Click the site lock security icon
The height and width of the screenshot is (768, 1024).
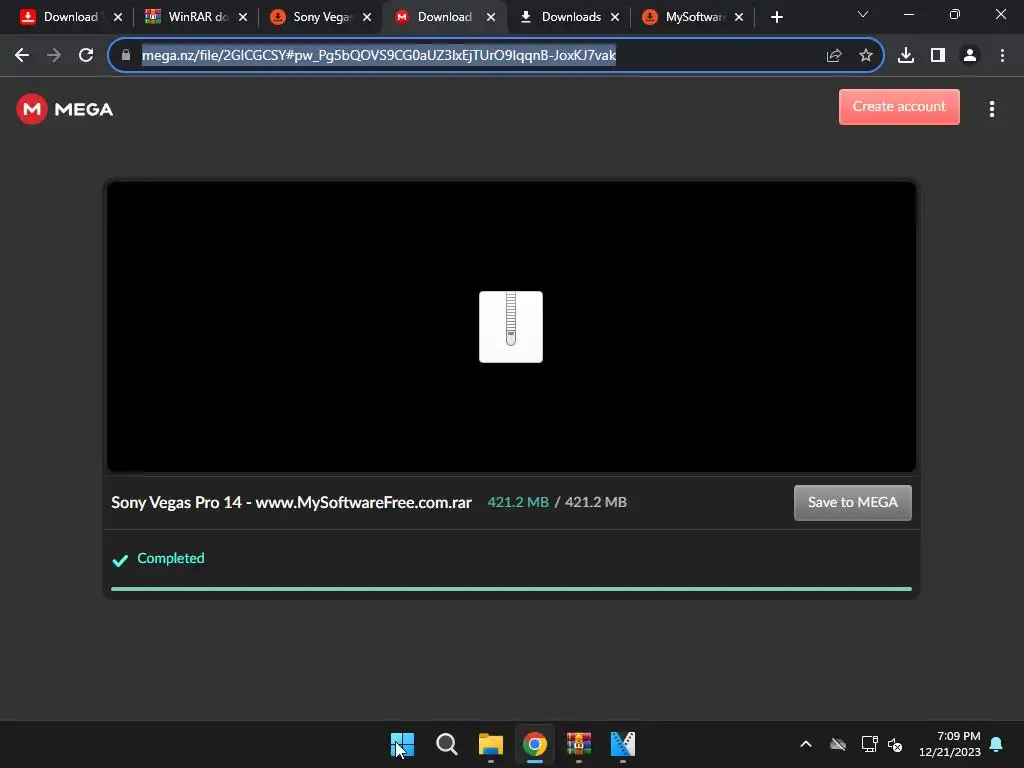point(126,55)
